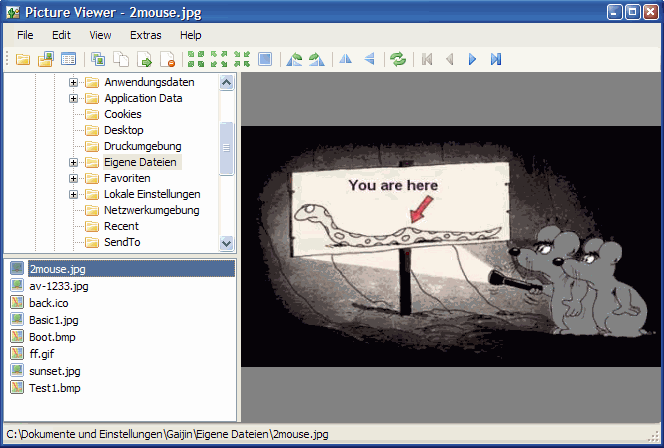Click the move file green-arrow icon
This screenshot has width=664, height=448.
(x=144, y=59)
